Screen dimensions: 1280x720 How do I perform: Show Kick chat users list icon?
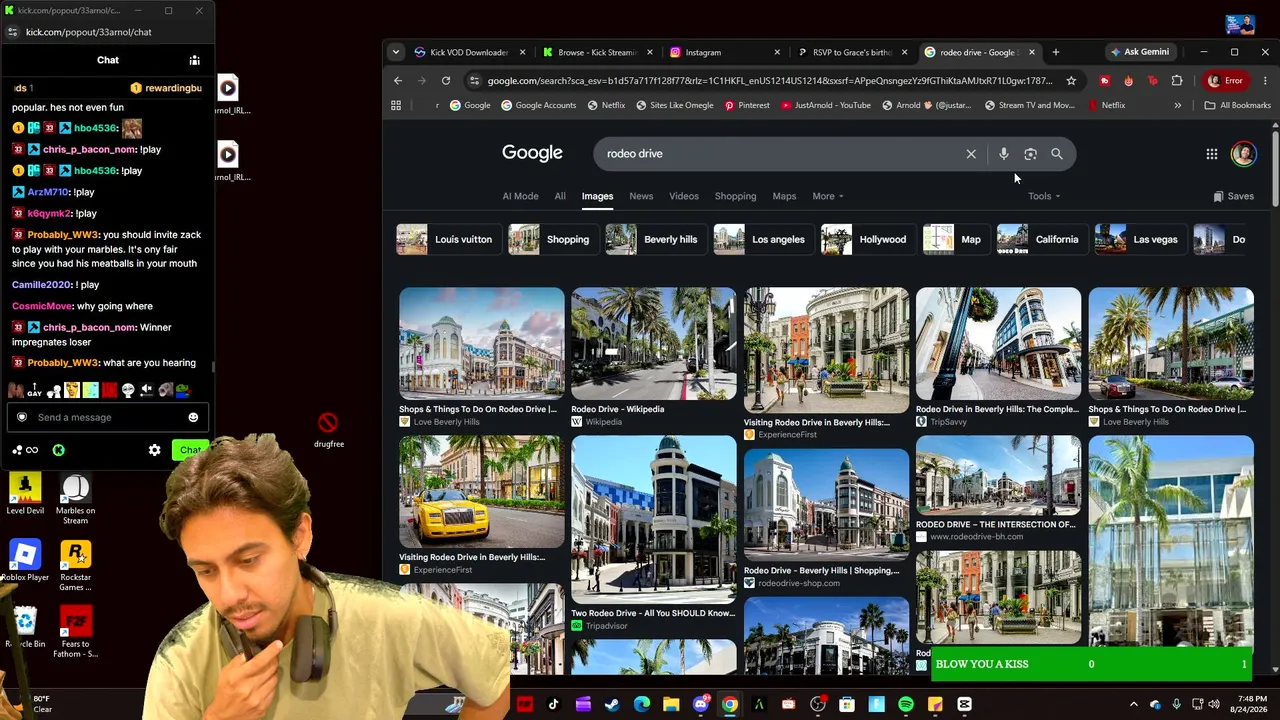point(195,60)
